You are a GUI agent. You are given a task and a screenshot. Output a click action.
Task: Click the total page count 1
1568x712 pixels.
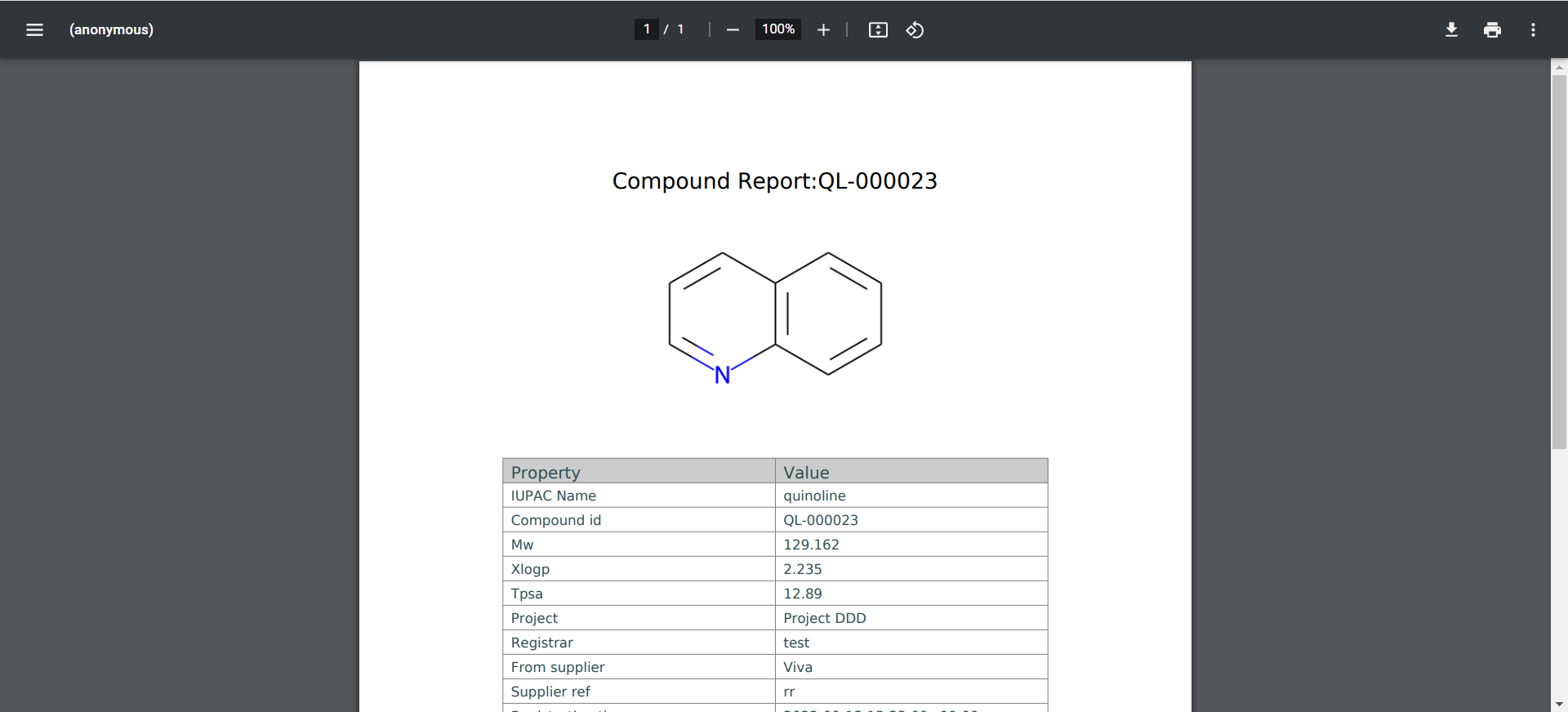680,29
